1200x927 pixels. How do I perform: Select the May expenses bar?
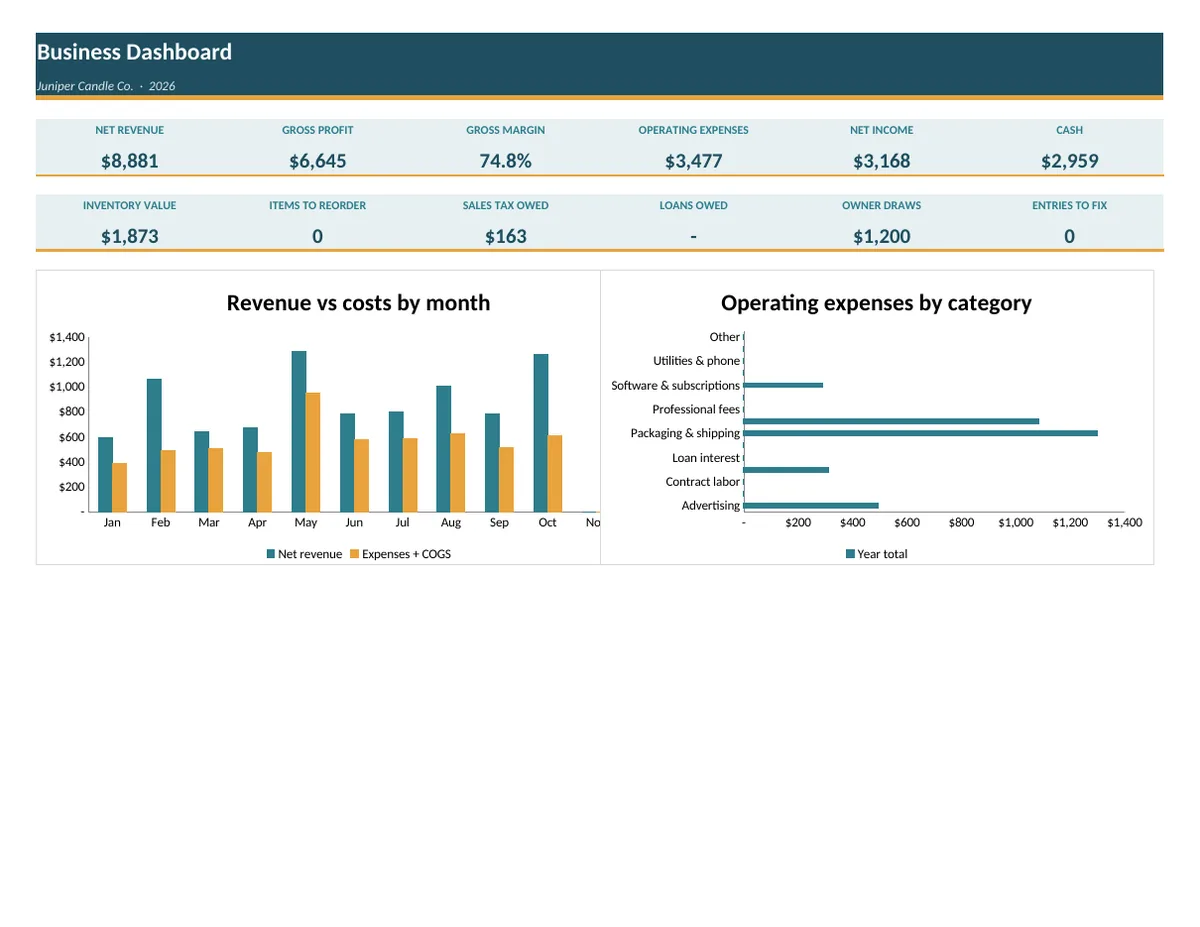coord(313,452)
